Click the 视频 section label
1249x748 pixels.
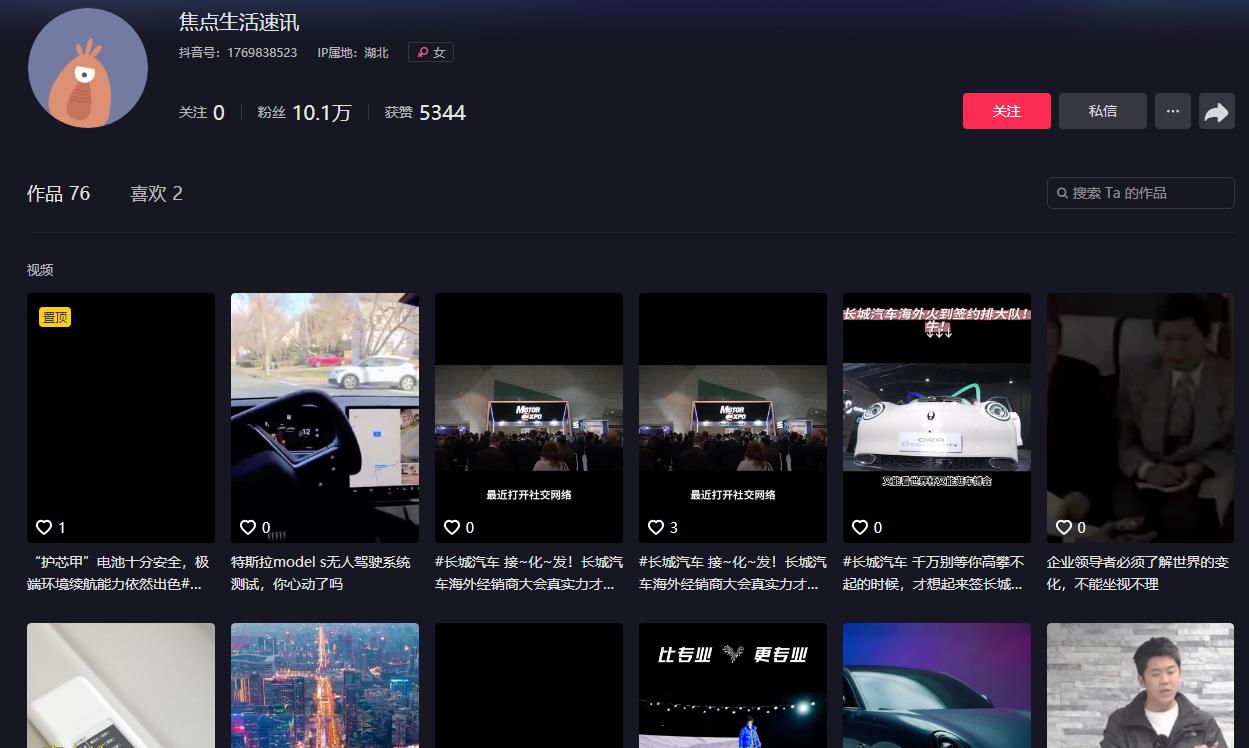(x=40, y=270)
